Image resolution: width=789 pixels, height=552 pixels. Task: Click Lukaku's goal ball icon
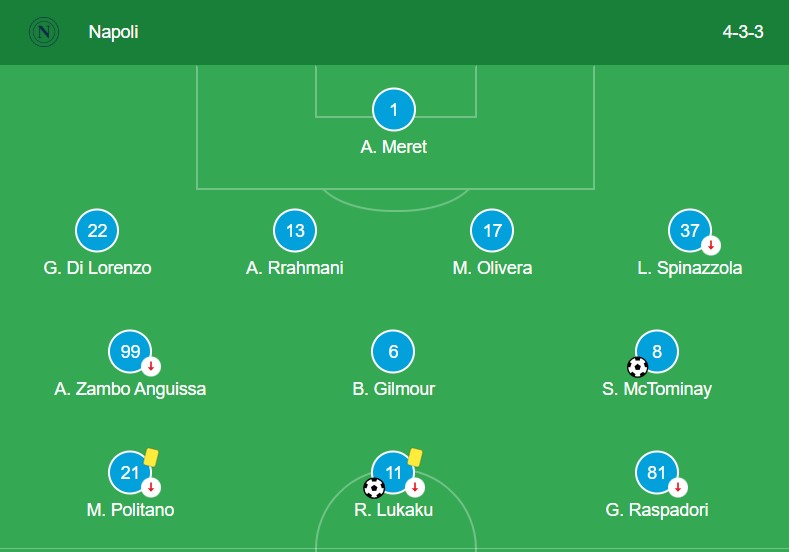tap(374, 488)
